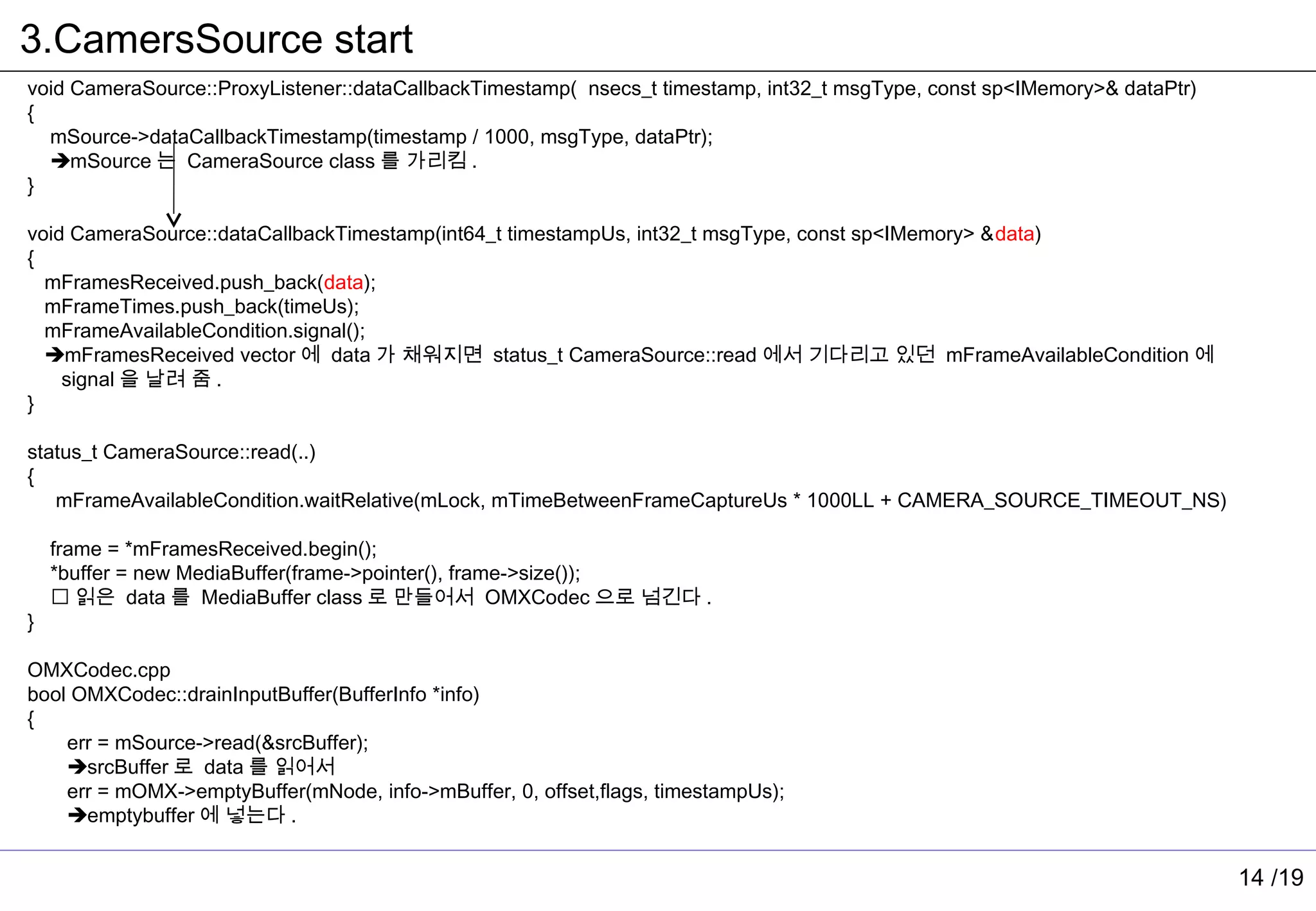Click the line 'mFrameAvailableCondition.waitRelative(mLock, ...'
1316x911 pixels.
641,500
